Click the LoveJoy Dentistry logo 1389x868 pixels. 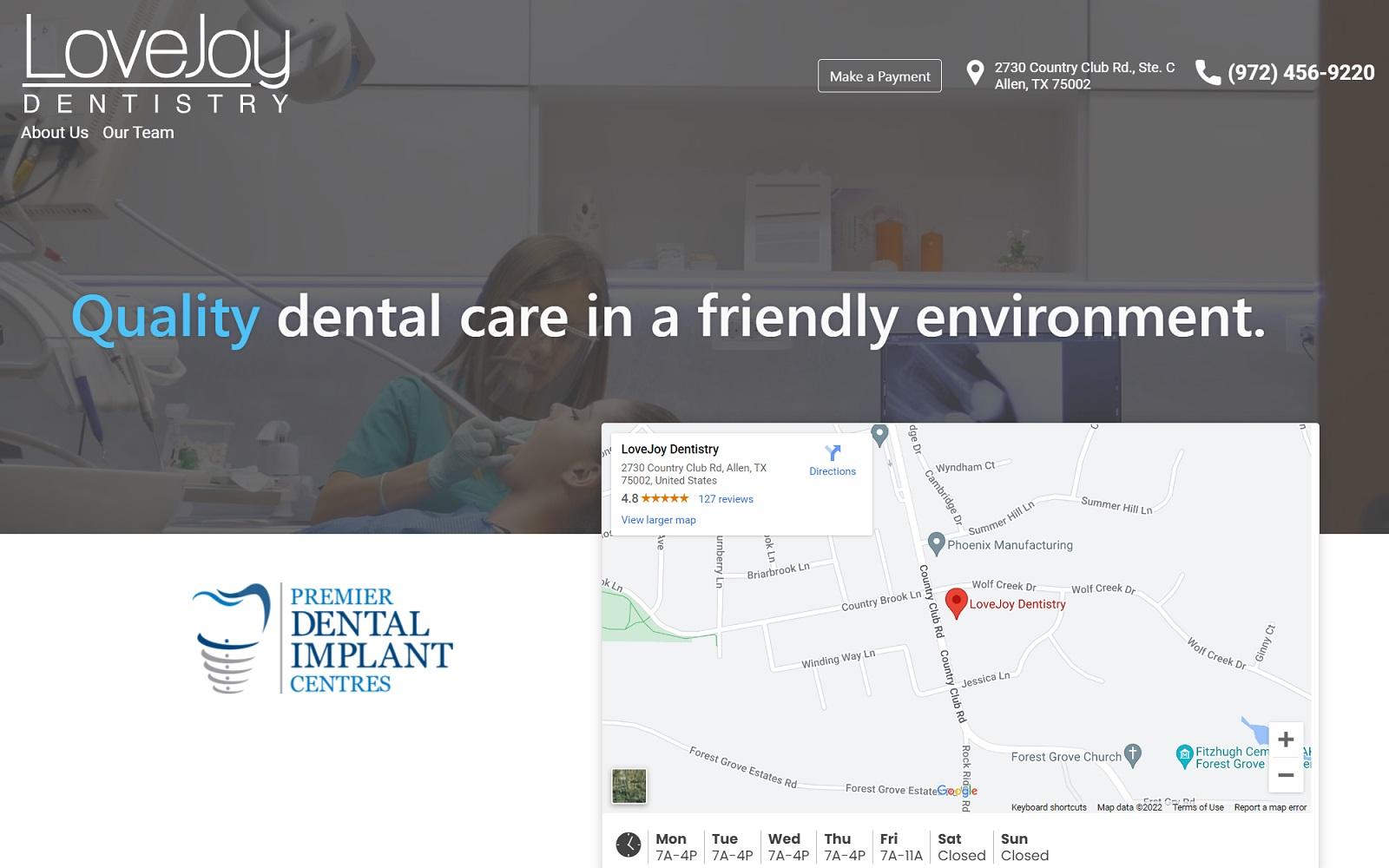[156, 64]
